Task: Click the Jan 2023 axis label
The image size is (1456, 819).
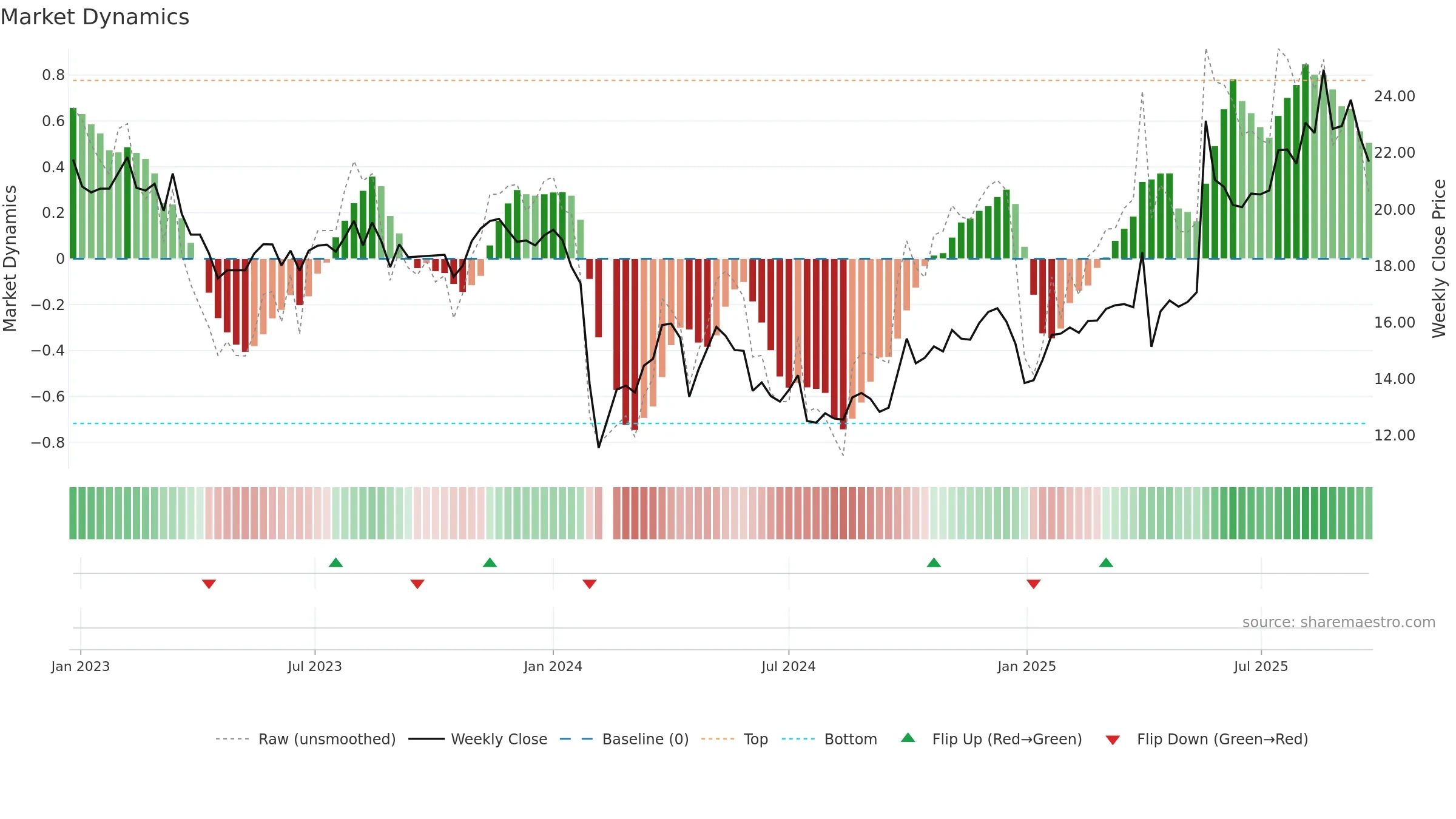Action: pyautogui.click(x=81, y=666)
